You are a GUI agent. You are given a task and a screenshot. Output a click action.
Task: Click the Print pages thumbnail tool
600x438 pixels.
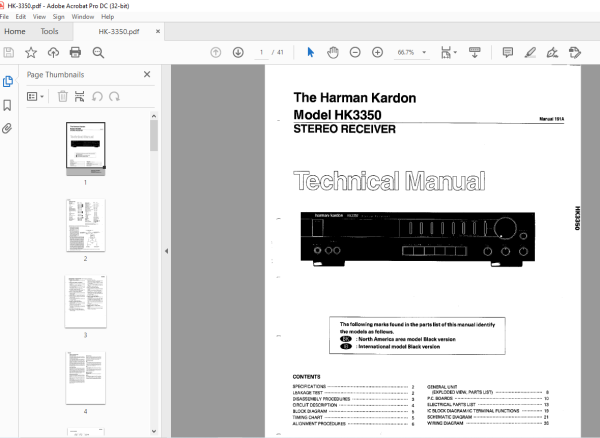[x=79, y=96]
